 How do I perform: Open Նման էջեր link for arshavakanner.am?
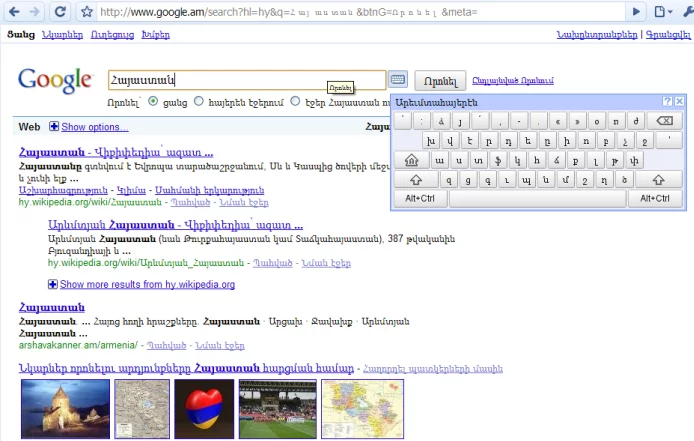pyautogui.click(x=220, y=345)
